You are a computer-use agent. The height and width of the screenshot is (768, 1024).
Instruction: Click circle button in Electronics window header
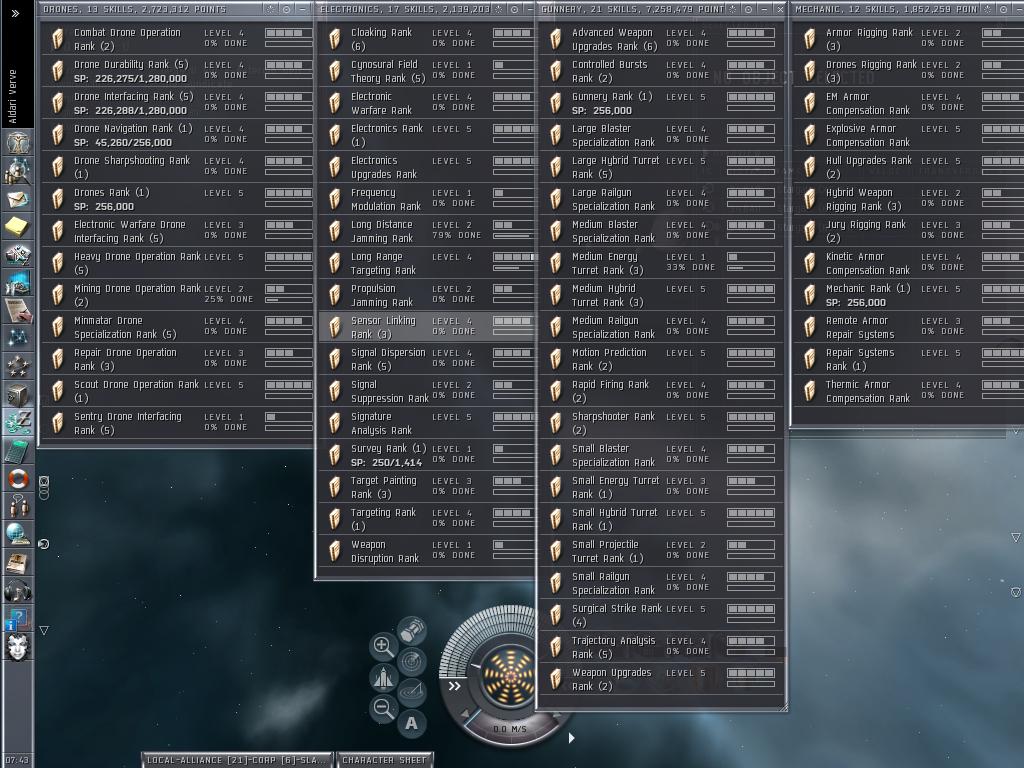click(515, 9)
